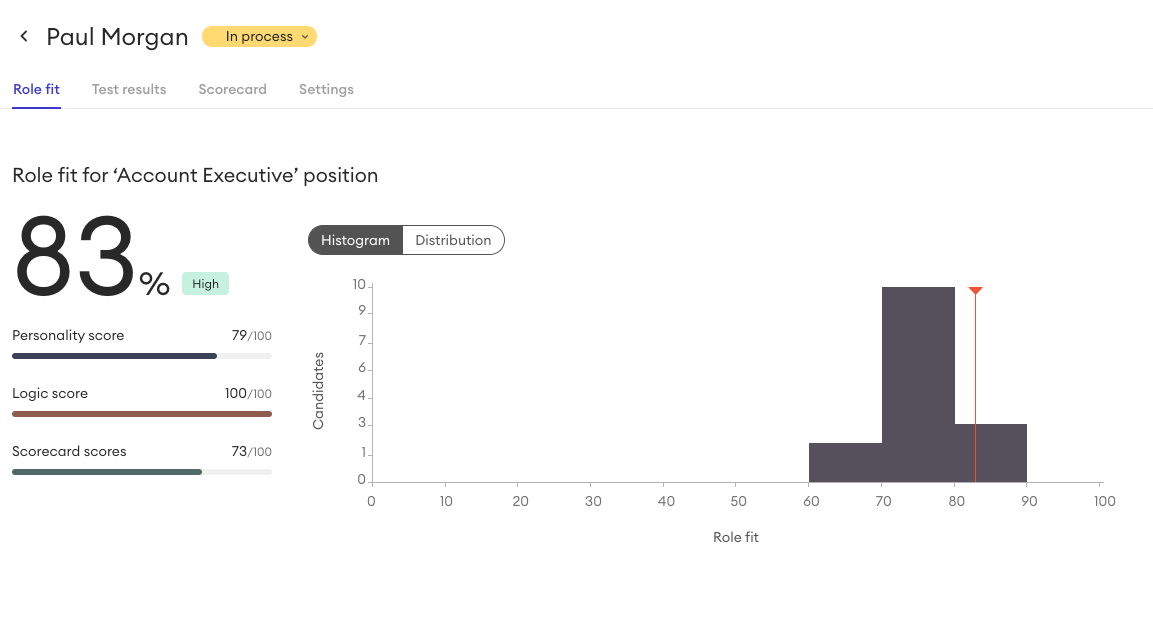Click the green High badge
1153x629 pixels.
[x=205, y=284]
